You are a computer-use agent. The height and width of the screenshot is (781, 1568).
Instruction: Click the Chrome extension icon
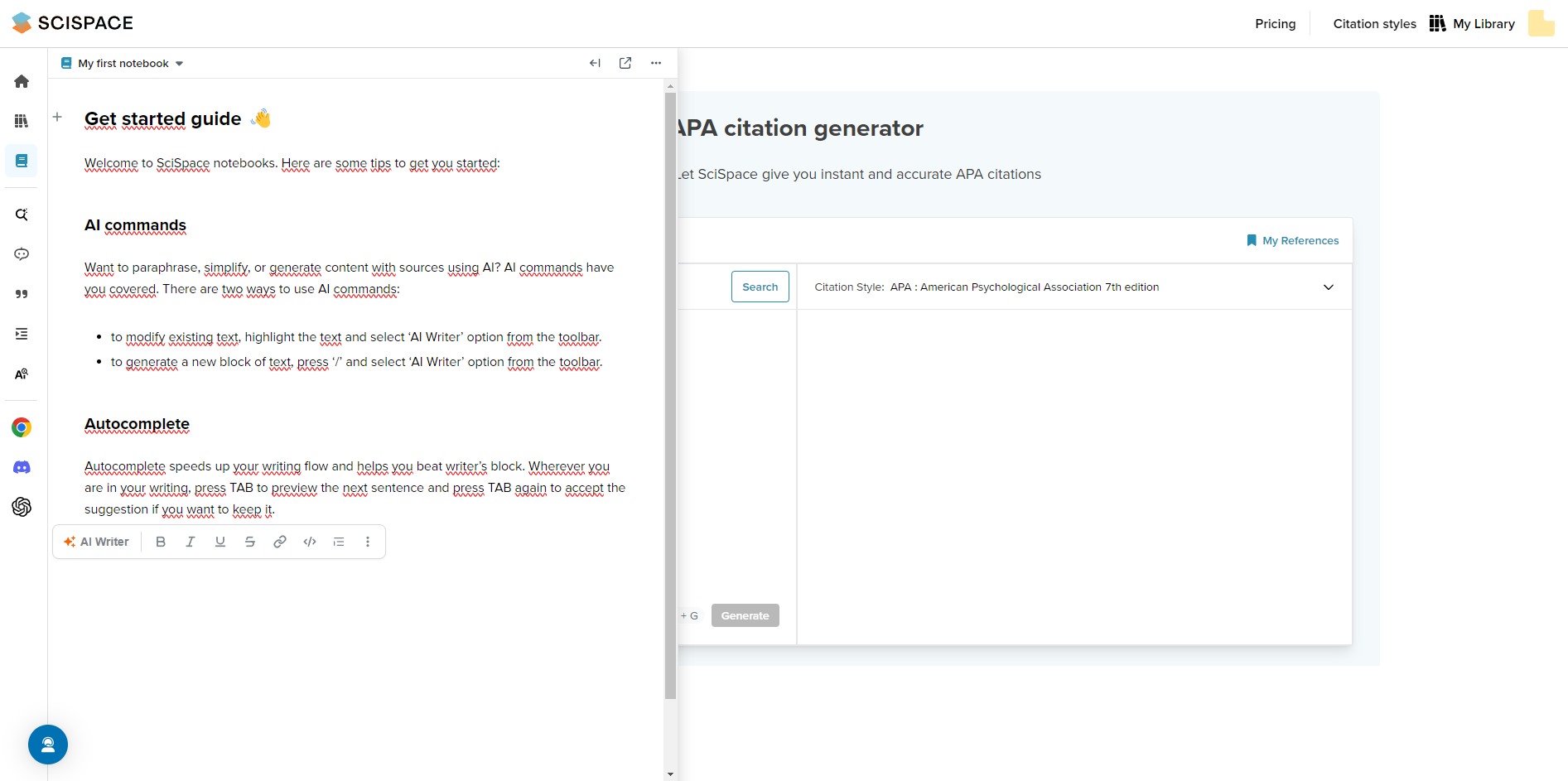22,427
